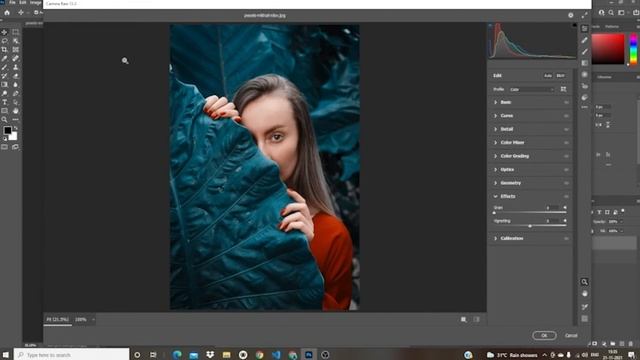Select Camera Raw Zoom tool at bottom right
640x360 pixels.
point(584,282)
